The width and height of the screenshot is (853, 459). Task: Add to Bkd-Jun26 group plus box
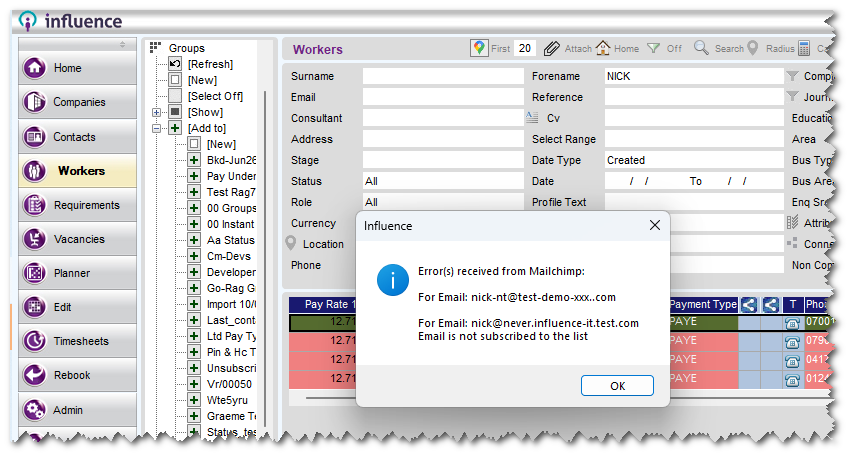click(194, 160)
